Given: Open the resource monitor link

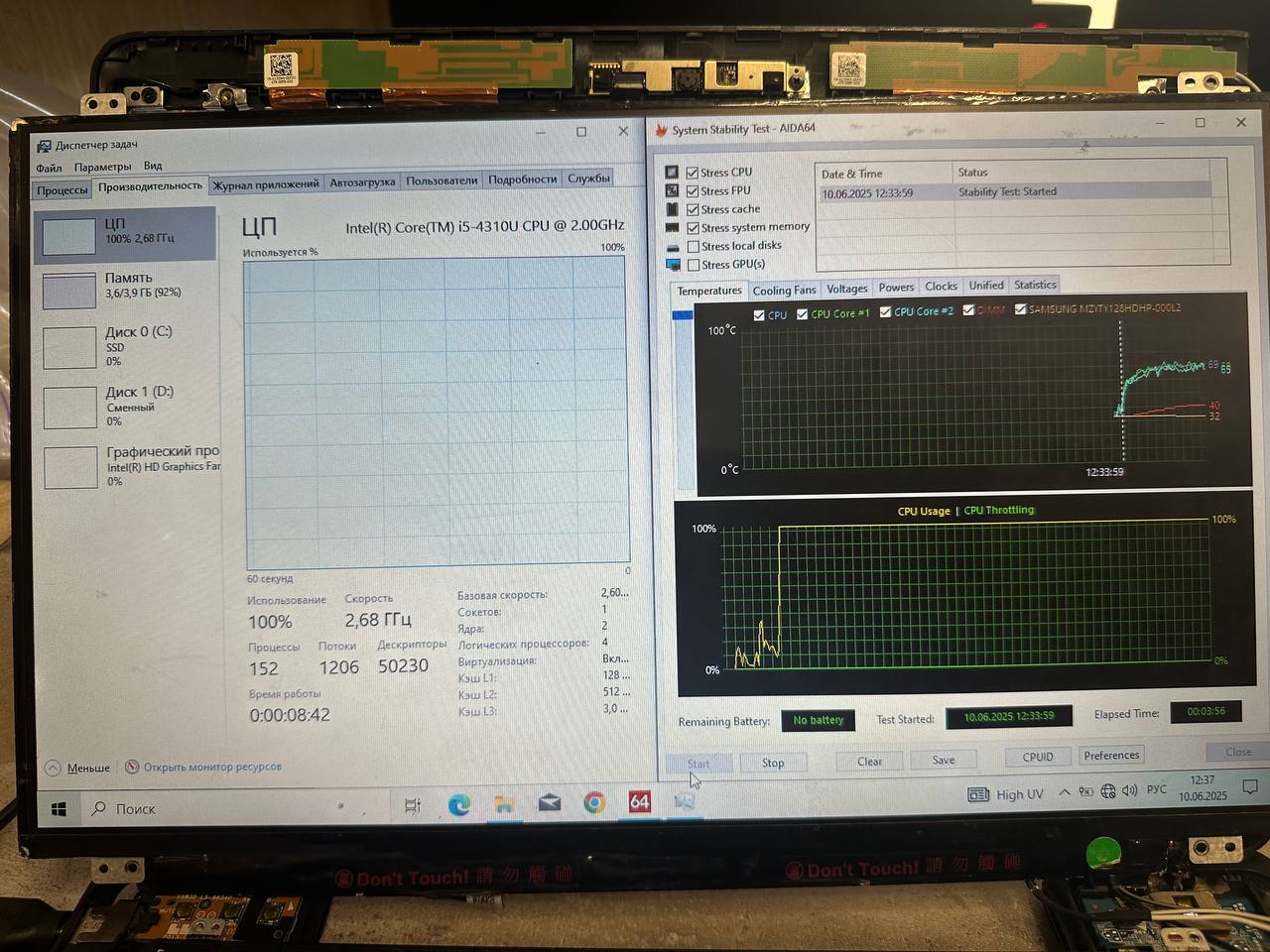Looking at the screenshot, I should point(211,767).
